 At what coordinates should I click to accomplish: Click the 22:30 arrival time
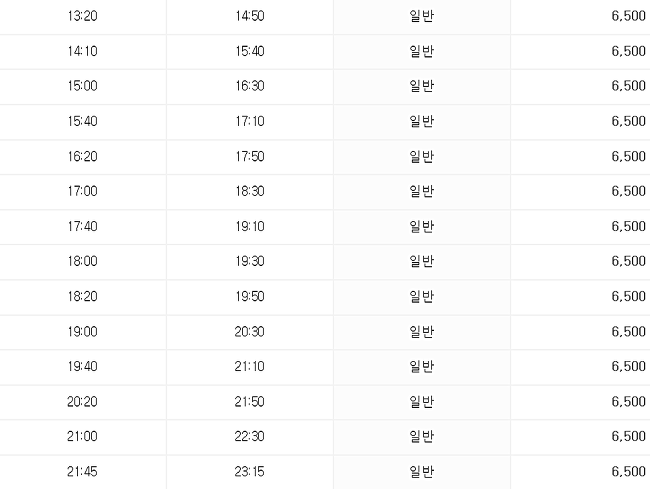[250, 437]
